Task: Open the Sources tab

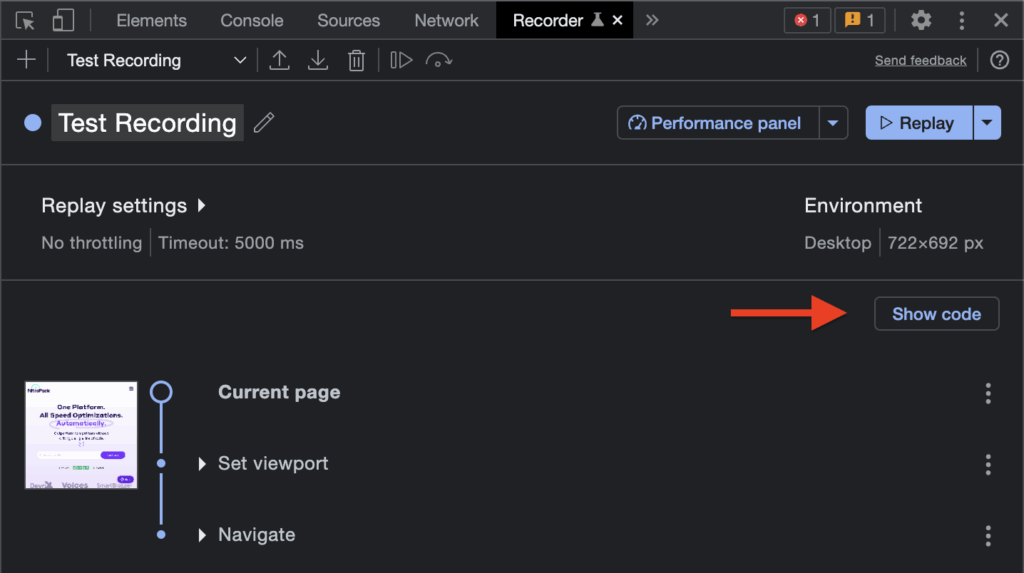Action: pos(348,20)
